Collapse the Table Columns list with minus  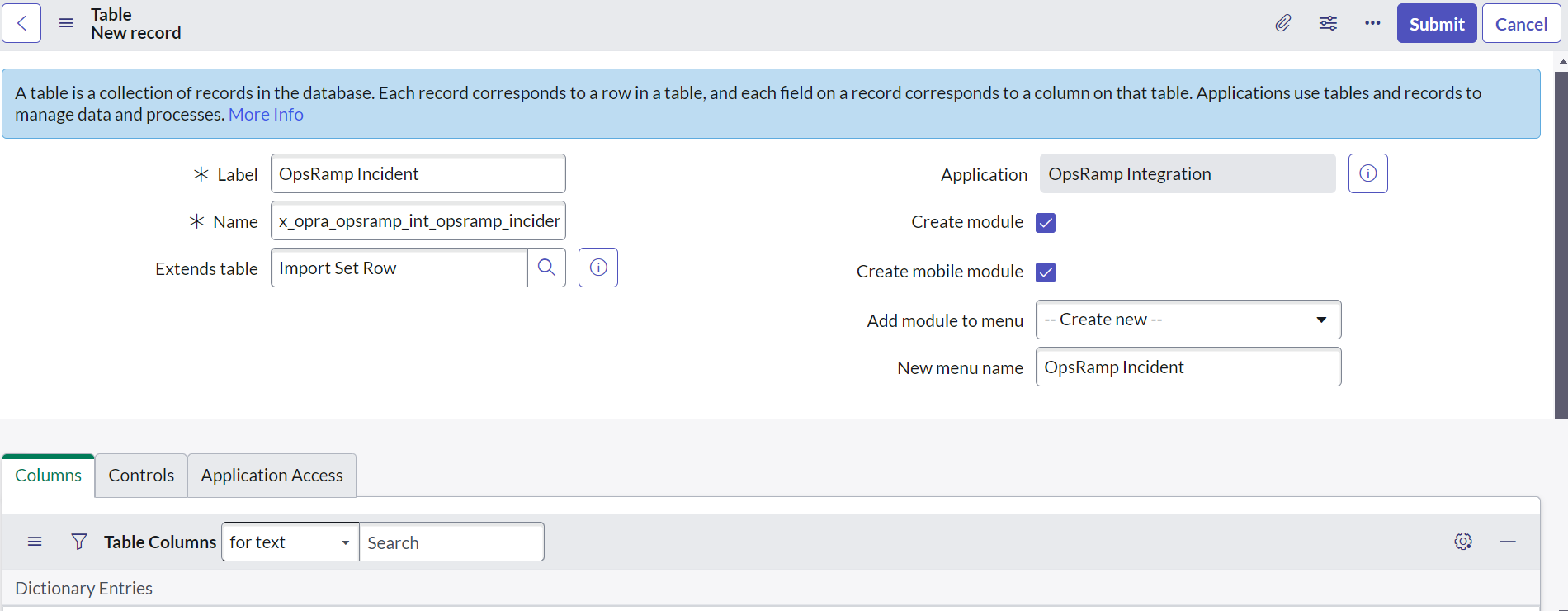[1508, 542]
